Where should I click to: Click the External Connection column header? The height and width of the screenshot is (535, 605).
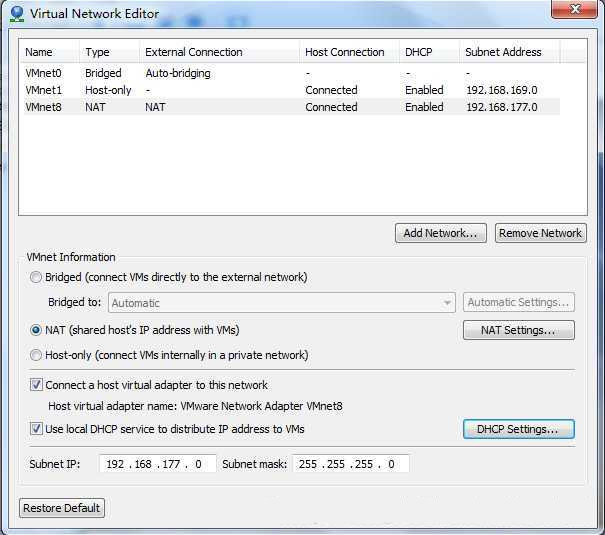219,52
